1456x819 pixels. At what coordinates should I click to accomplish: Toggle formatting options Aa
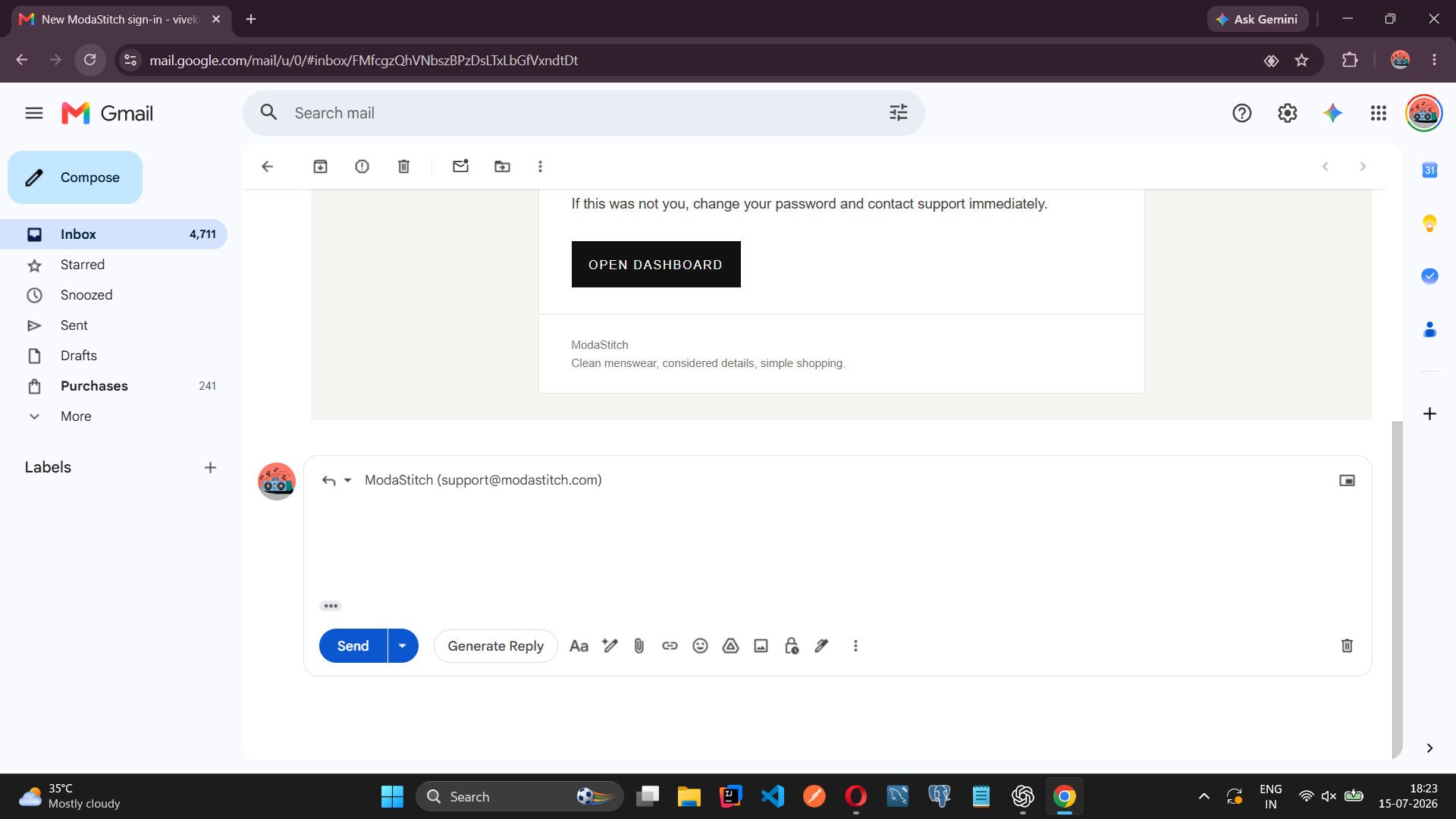tap(579, 646)
